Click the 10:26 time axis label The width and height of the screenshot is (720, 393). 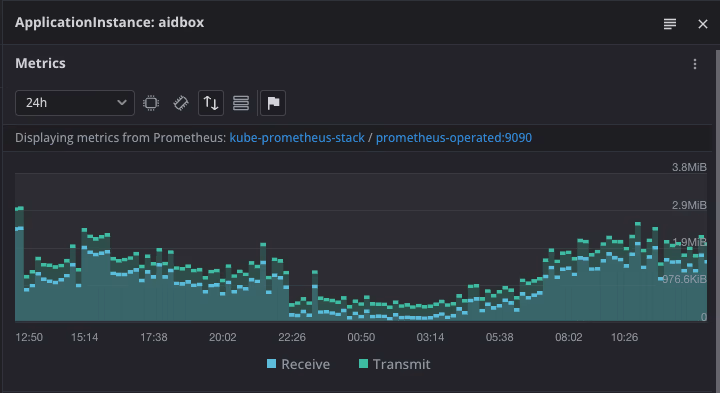pyautogui.click(x=624, y=337)
